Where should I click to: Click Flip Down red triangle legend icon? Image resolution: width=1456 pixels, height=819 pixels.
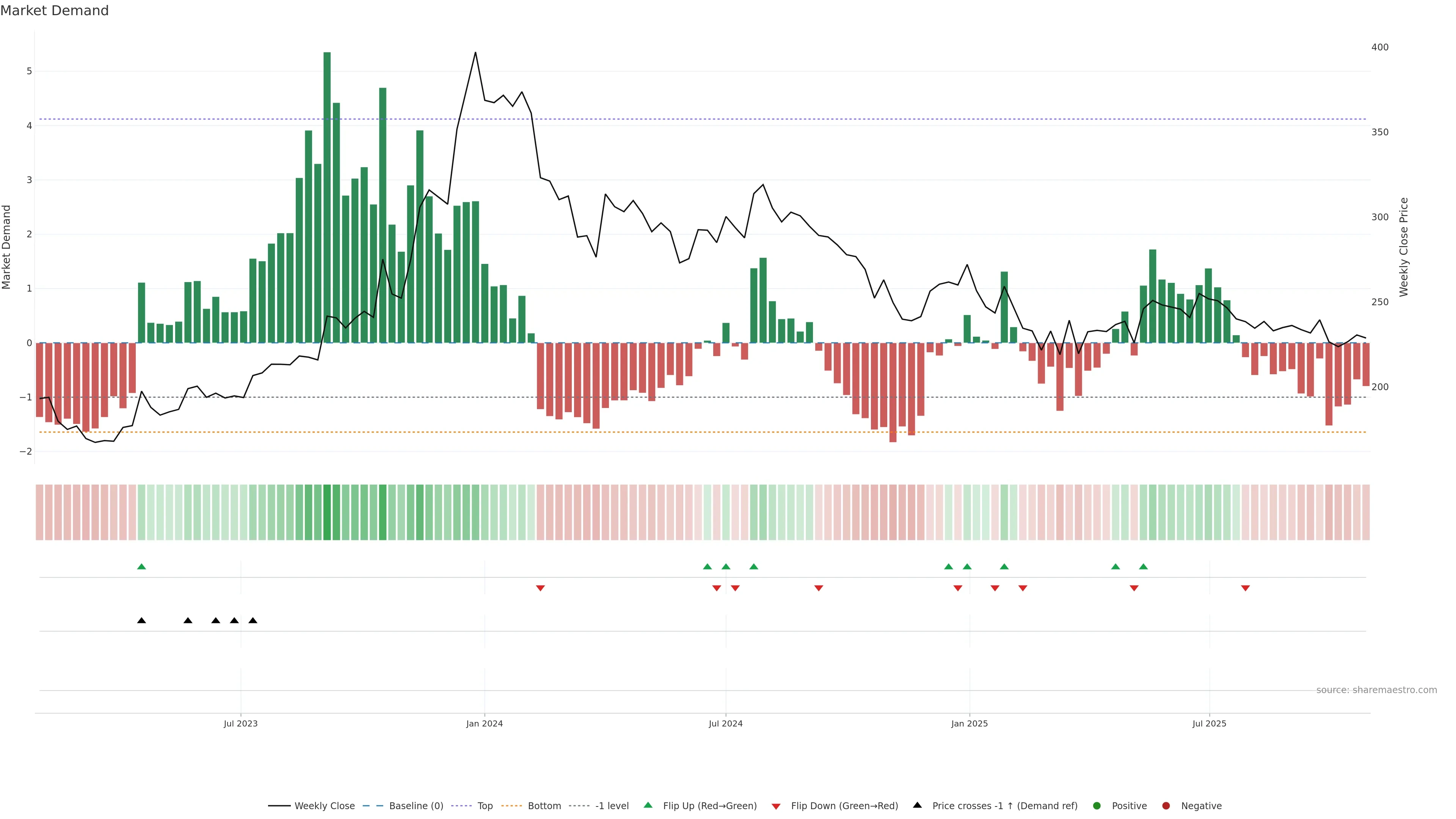[776, 806]
